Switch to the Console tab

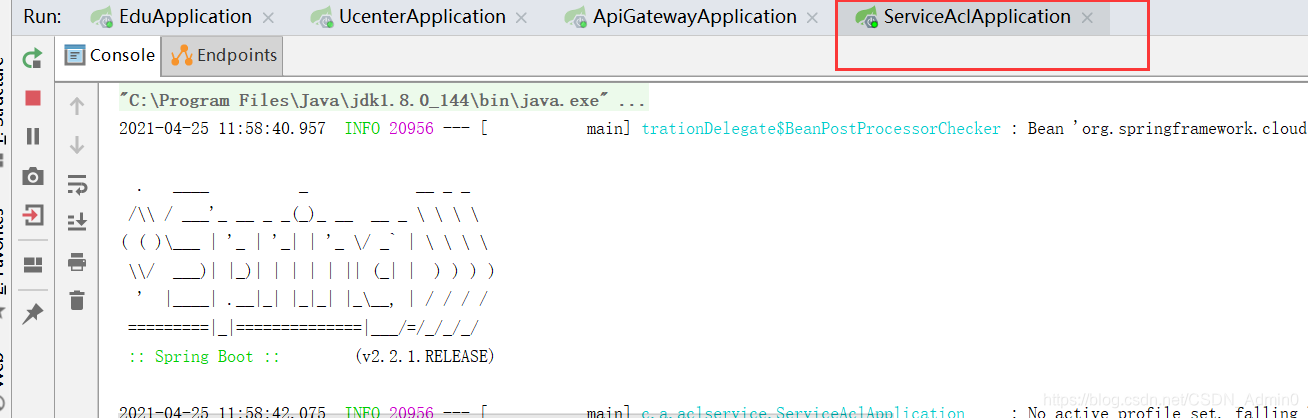click(x=110, y=55)
